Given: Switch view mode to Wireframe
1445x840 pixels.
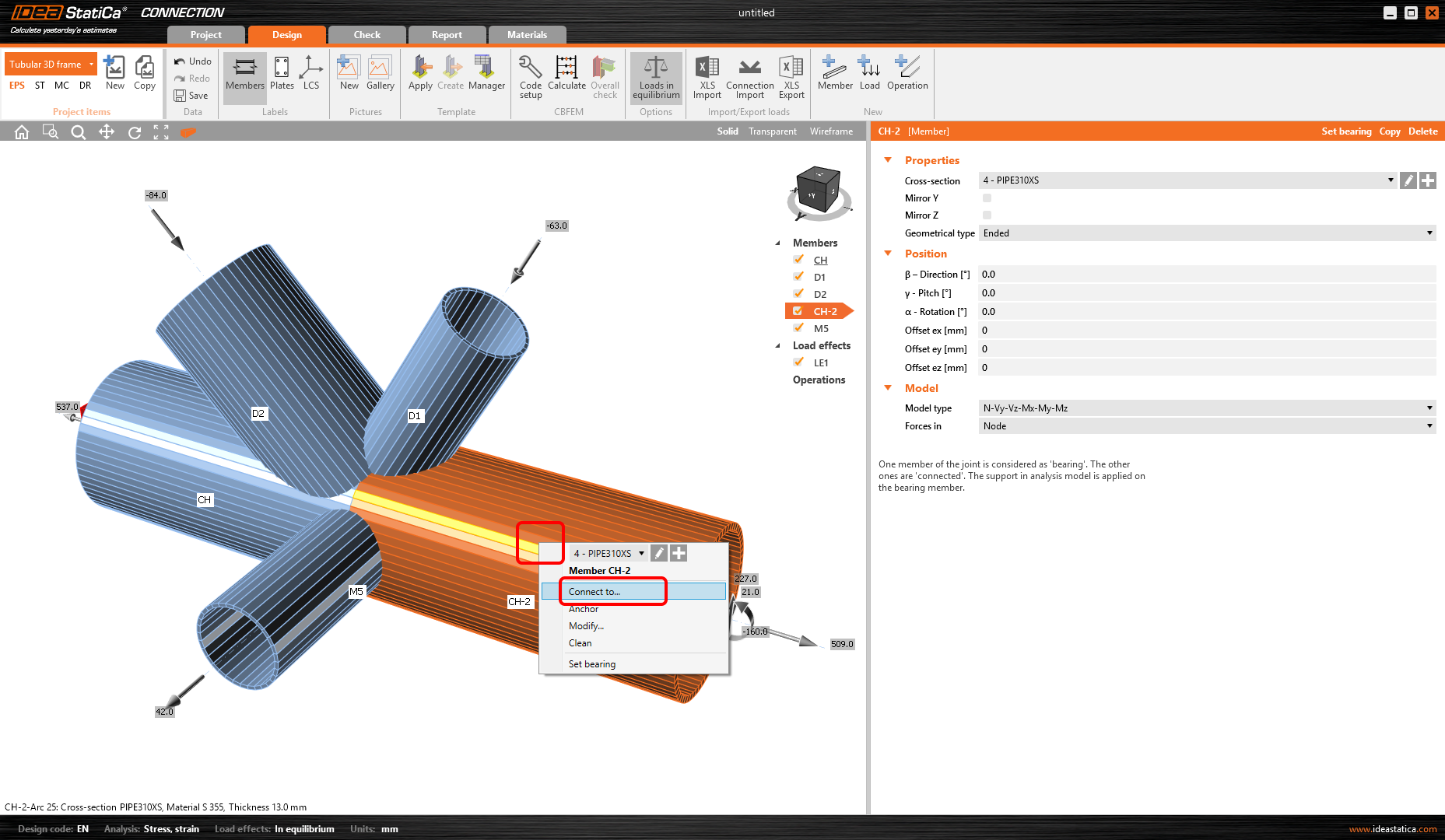Looking at the screenshot, I should coord(831,131).
